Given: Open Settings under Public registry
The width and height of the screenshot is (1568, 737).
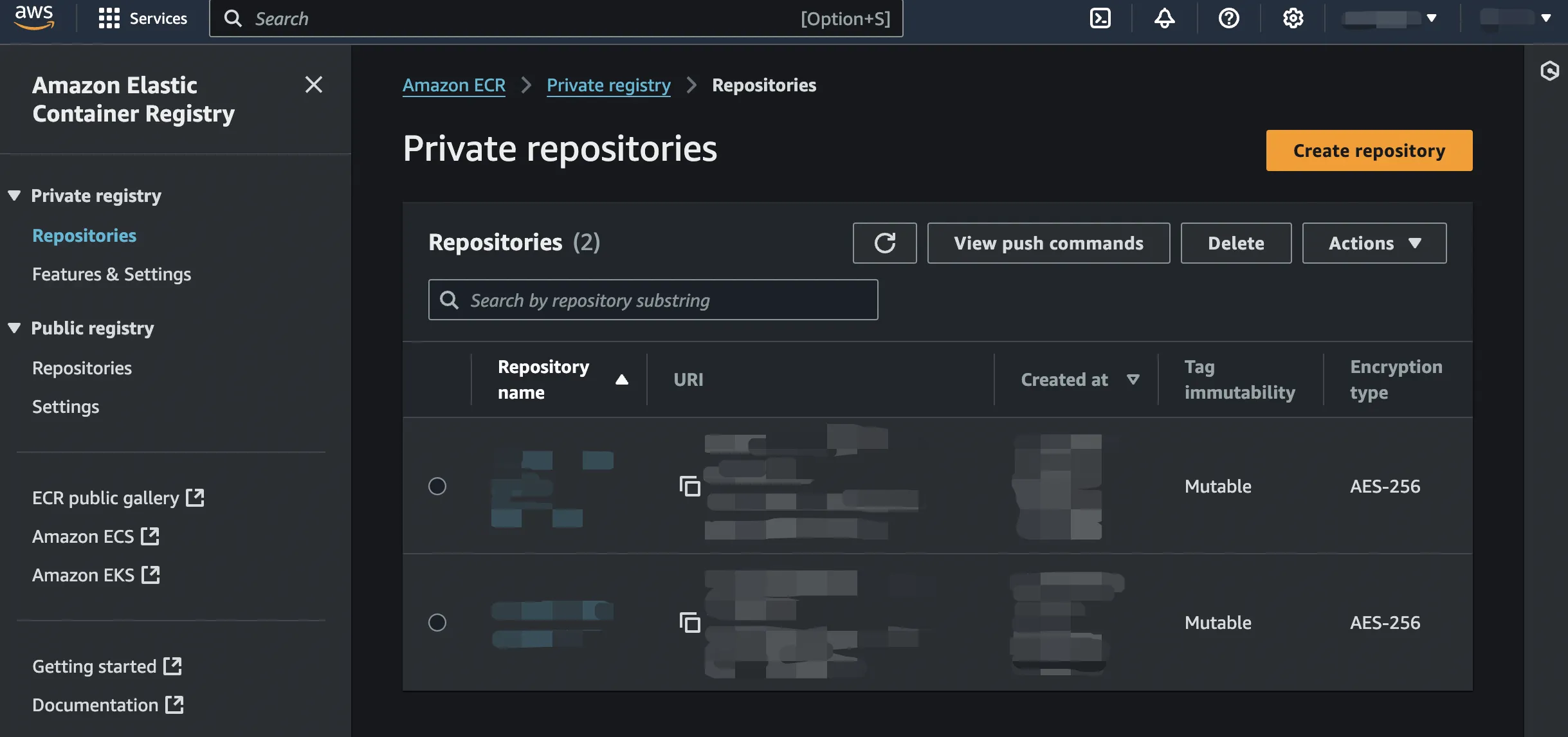Looking at the screenshot, I should coord(66,406).
